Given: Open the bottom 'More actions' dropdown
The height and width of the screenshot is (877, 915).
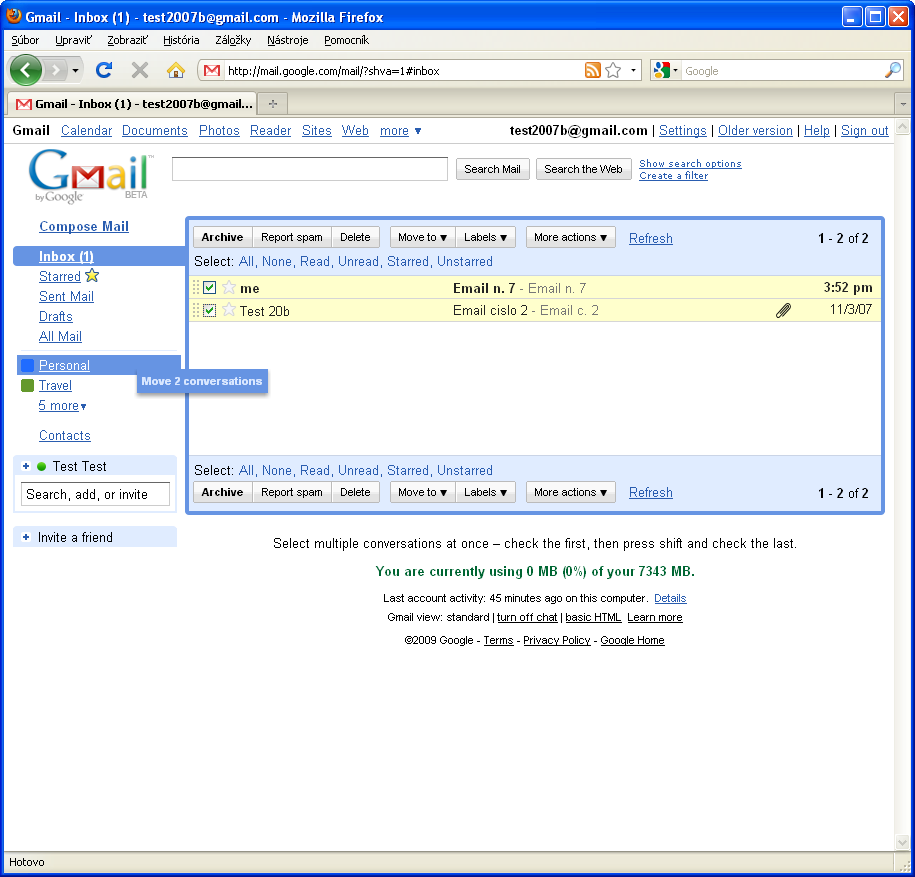Looking at the screenshot, I should click(x=571, y=492).
